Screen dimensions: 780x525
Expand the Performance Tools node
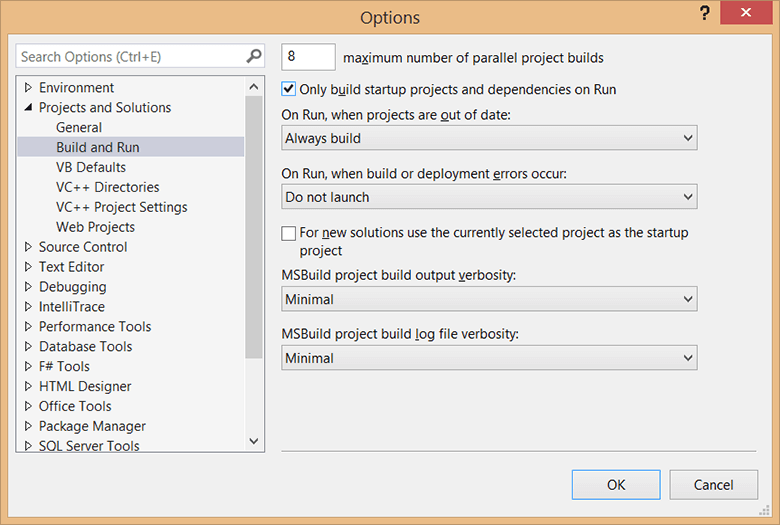(x=28, y=326)
